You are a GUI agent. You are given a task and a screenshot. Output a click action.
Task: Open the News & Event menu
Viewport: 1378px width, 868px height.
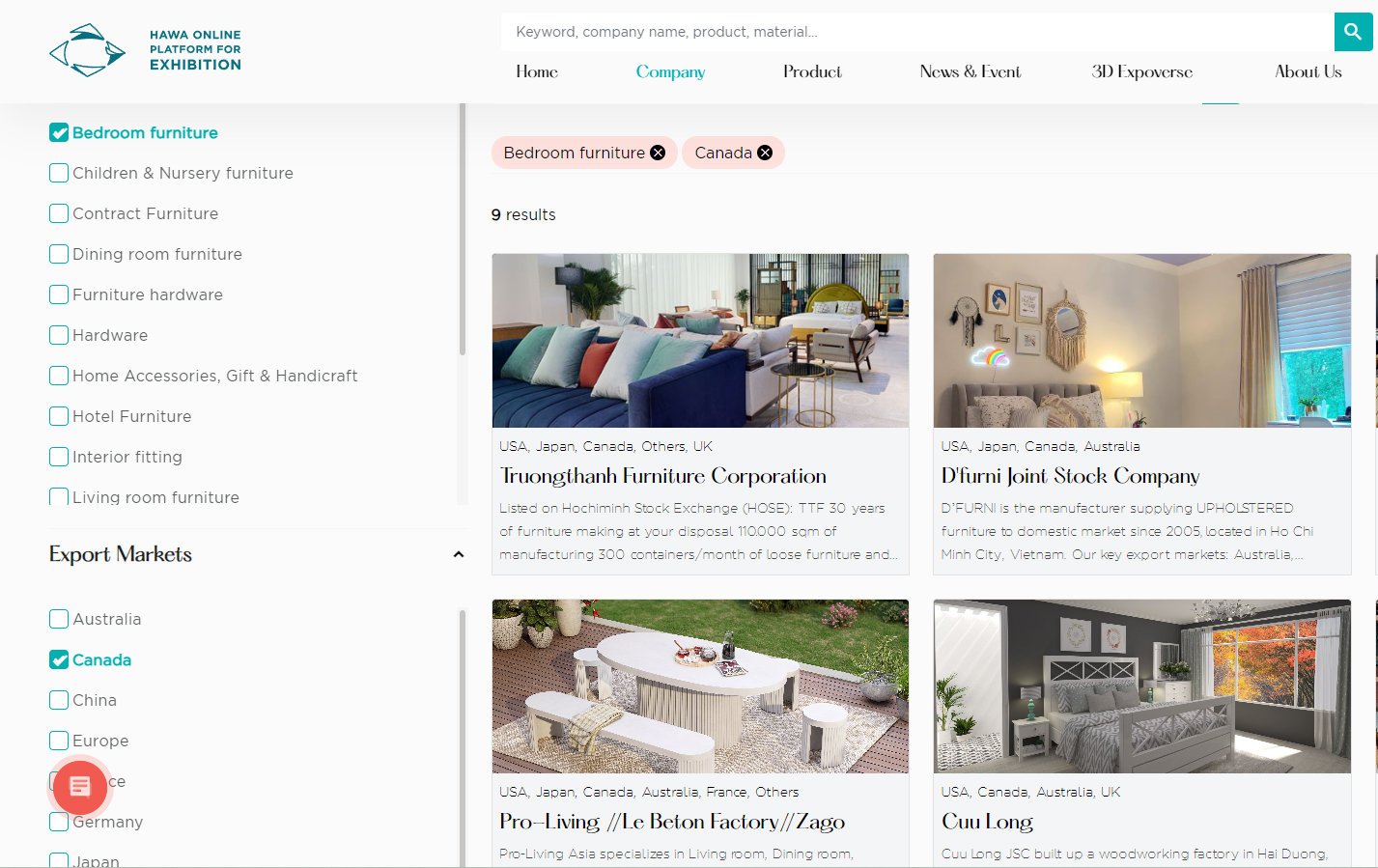tap(970, 71)
